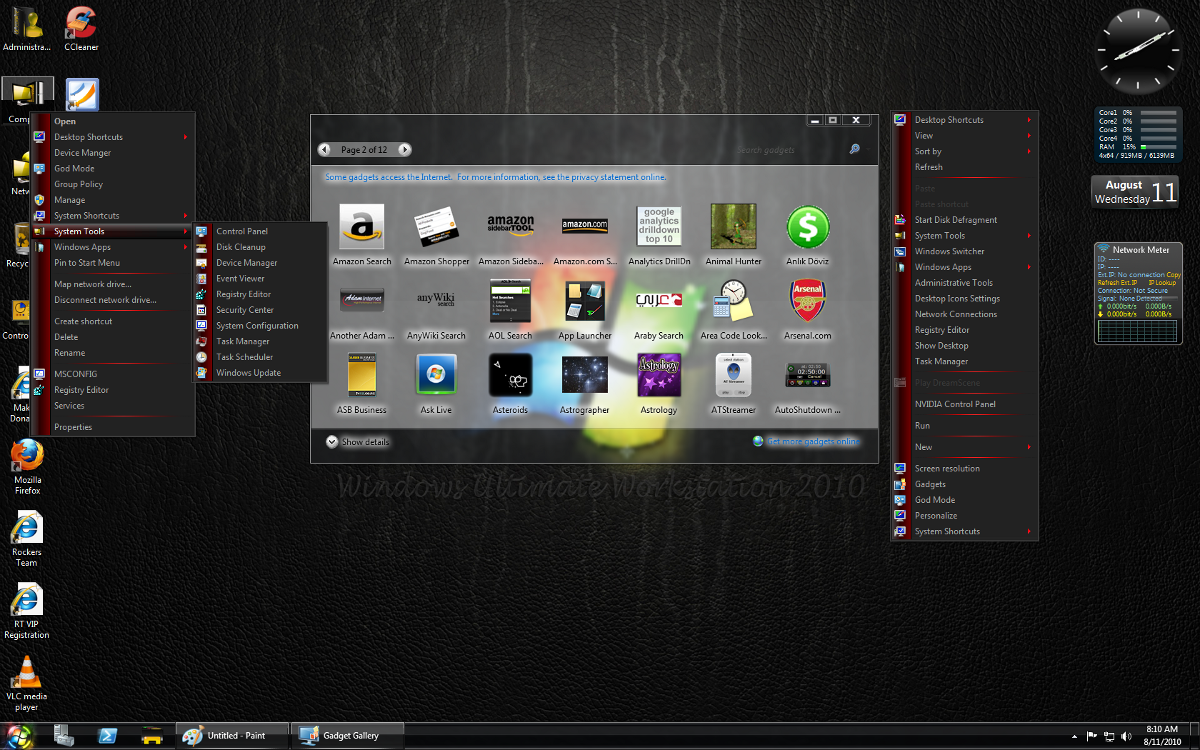1200x750 pixels.
Task: Choose Disk Cleanup from the submenu
Action: click(x=261, y=247)
